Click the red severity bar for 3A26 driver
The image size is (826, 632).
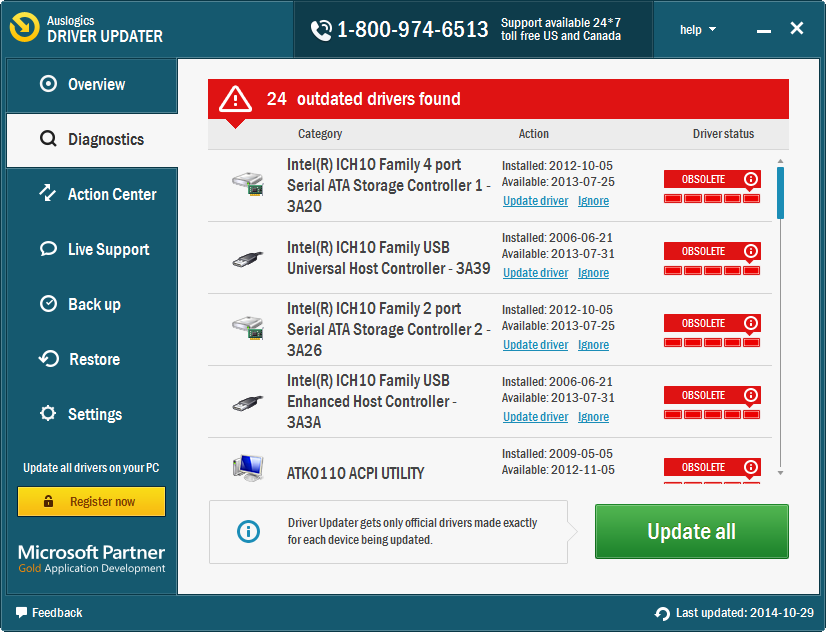pyautogui.click(x=712, y=342)
